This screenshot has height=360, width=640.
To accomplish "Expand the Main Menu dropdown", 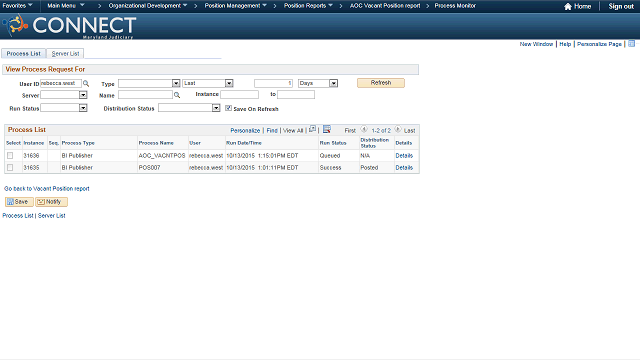I will point(66,6).
